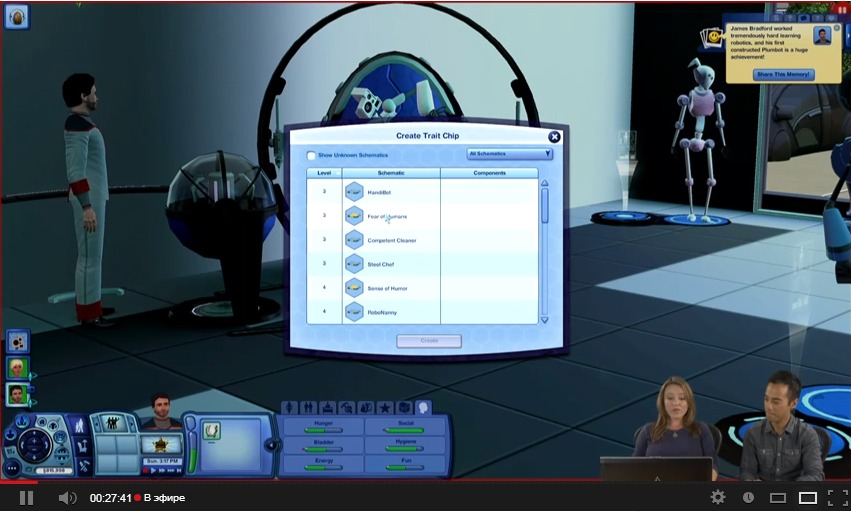Click the gold star career icon
Viewport: 851px width, 512px height.
[161, 445]
